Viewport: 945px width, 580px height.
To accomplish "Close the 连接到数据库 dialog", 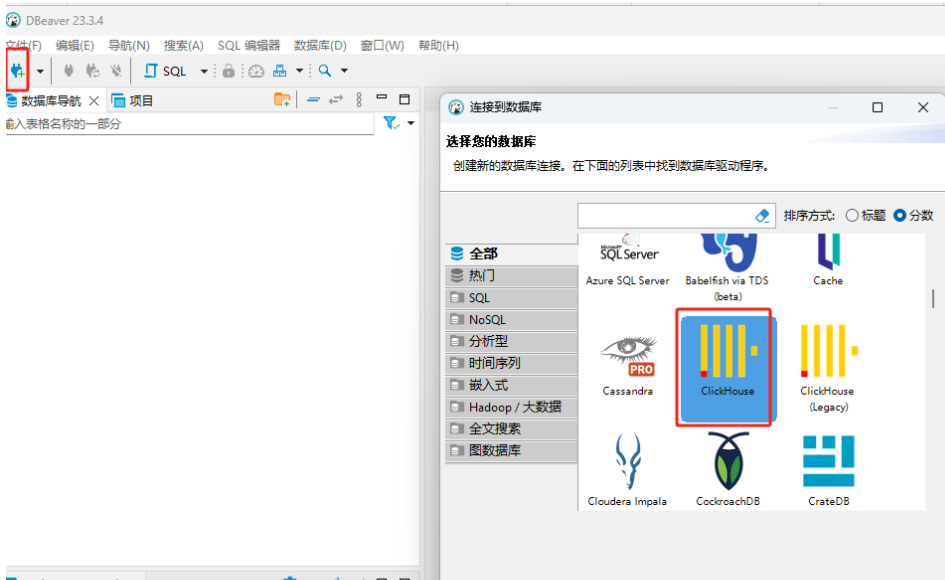I will [923, 107].
